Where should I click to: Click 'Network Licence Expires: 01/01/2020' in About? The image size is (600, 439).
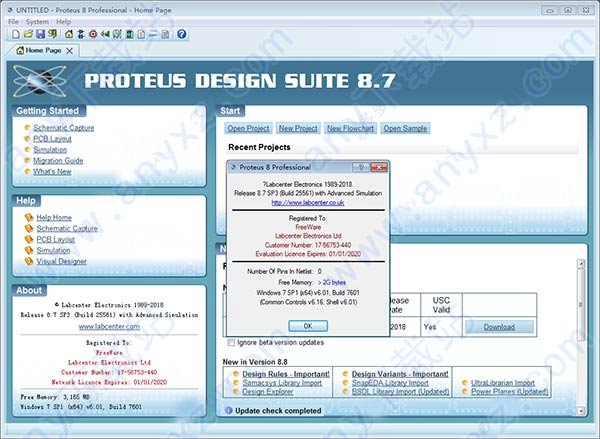pyautogui.click(x=109, y=382)
